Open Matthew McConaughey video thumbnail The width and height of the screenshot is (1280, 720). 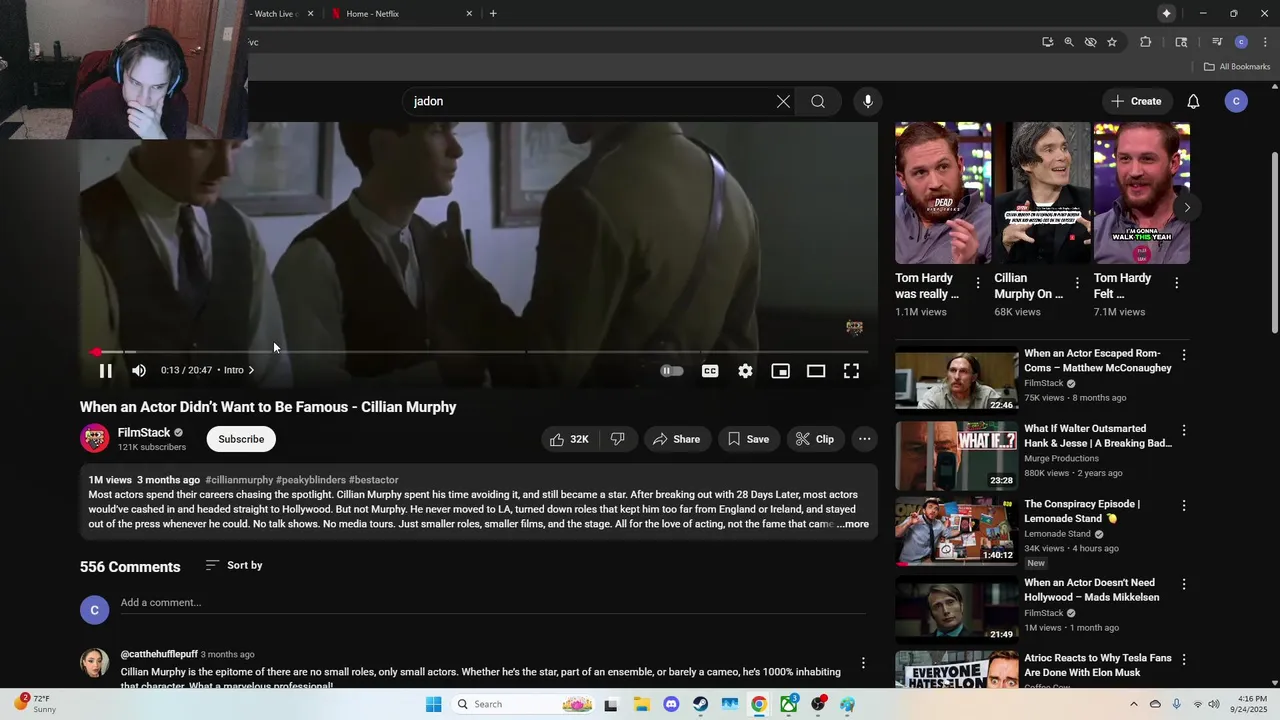(x=956, y=379)
